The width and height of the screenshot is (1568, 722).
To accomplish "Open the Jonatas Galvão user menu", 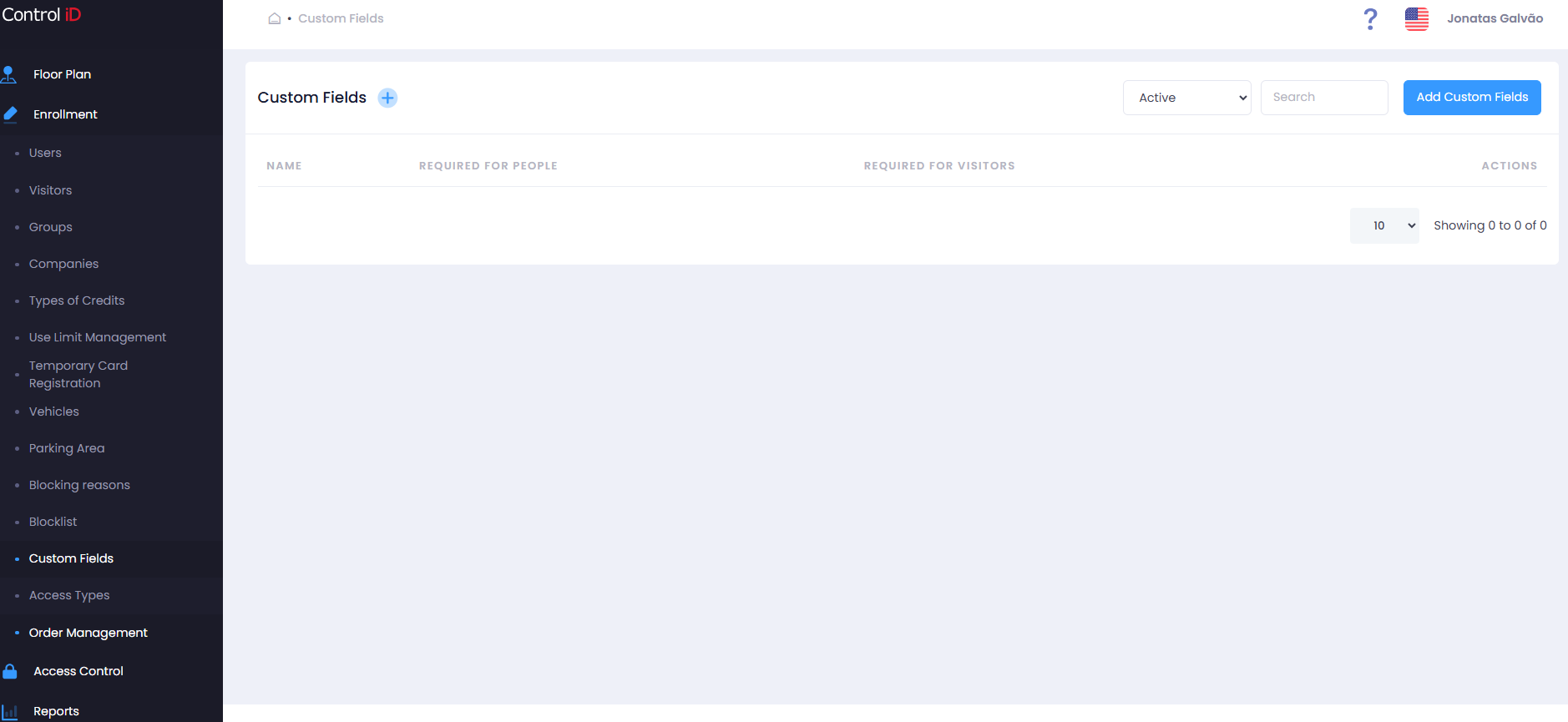I will pyautogui.click(x=1495, y=18).
